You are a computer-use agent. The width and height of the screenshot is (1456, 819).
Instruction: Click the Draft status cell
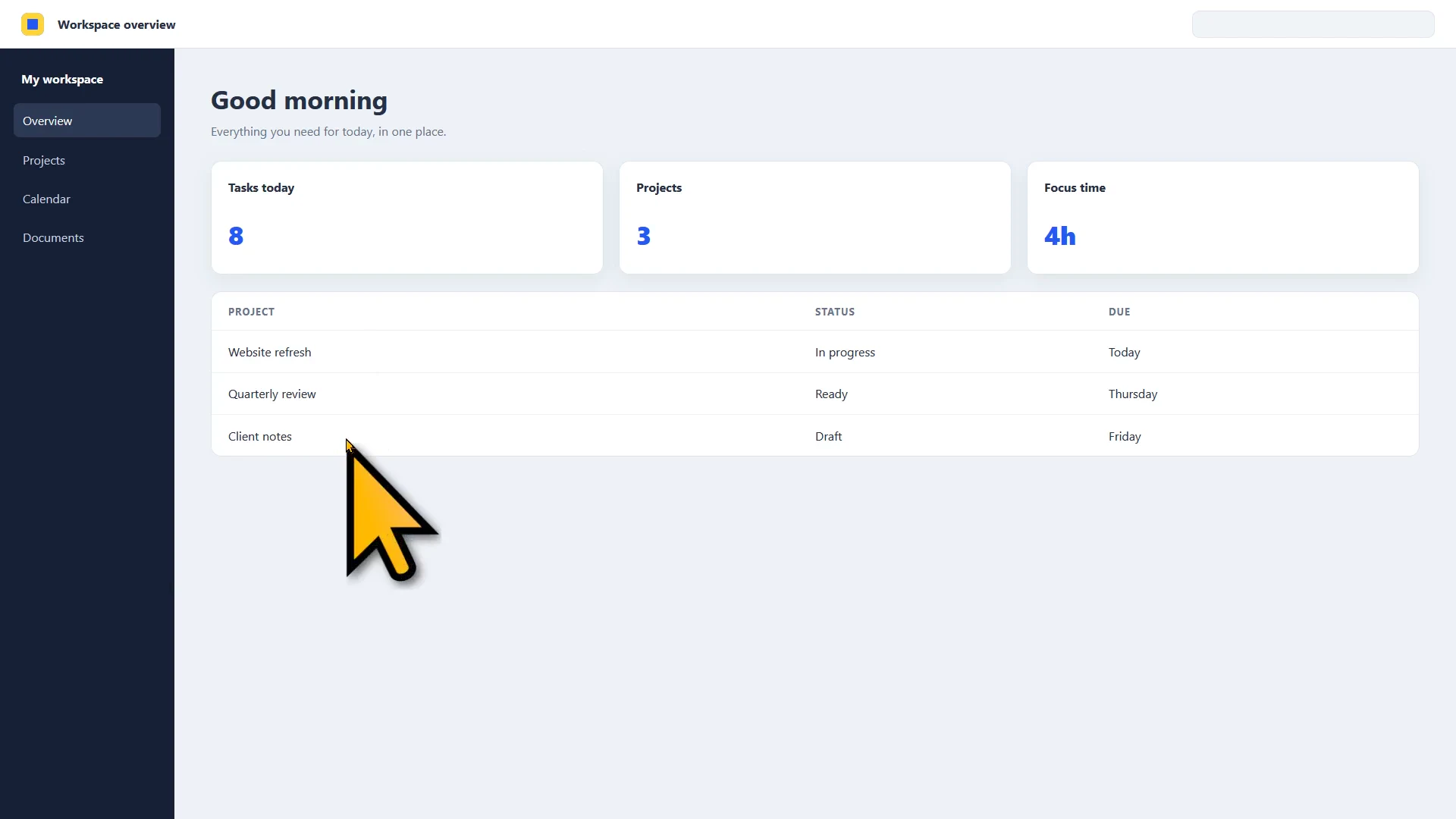tap(828, 436)
